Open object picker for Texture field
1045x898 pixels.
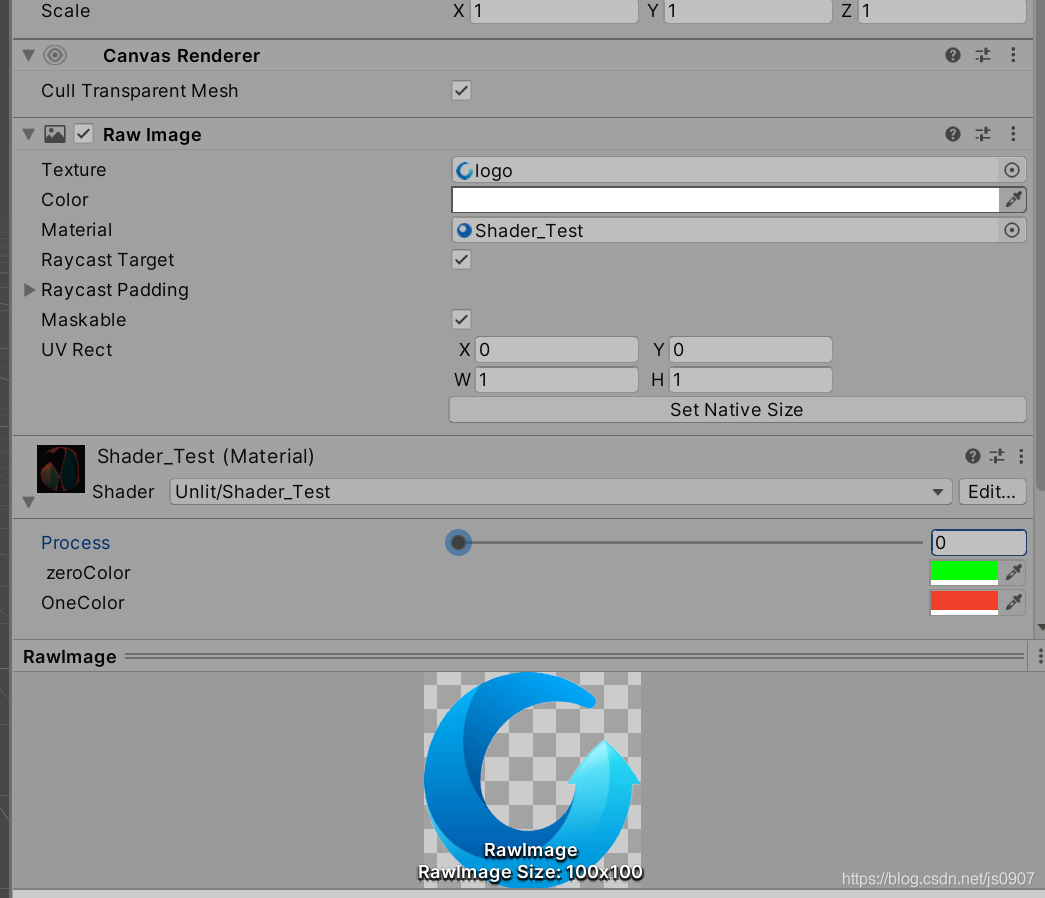[x=1012, y=170]
